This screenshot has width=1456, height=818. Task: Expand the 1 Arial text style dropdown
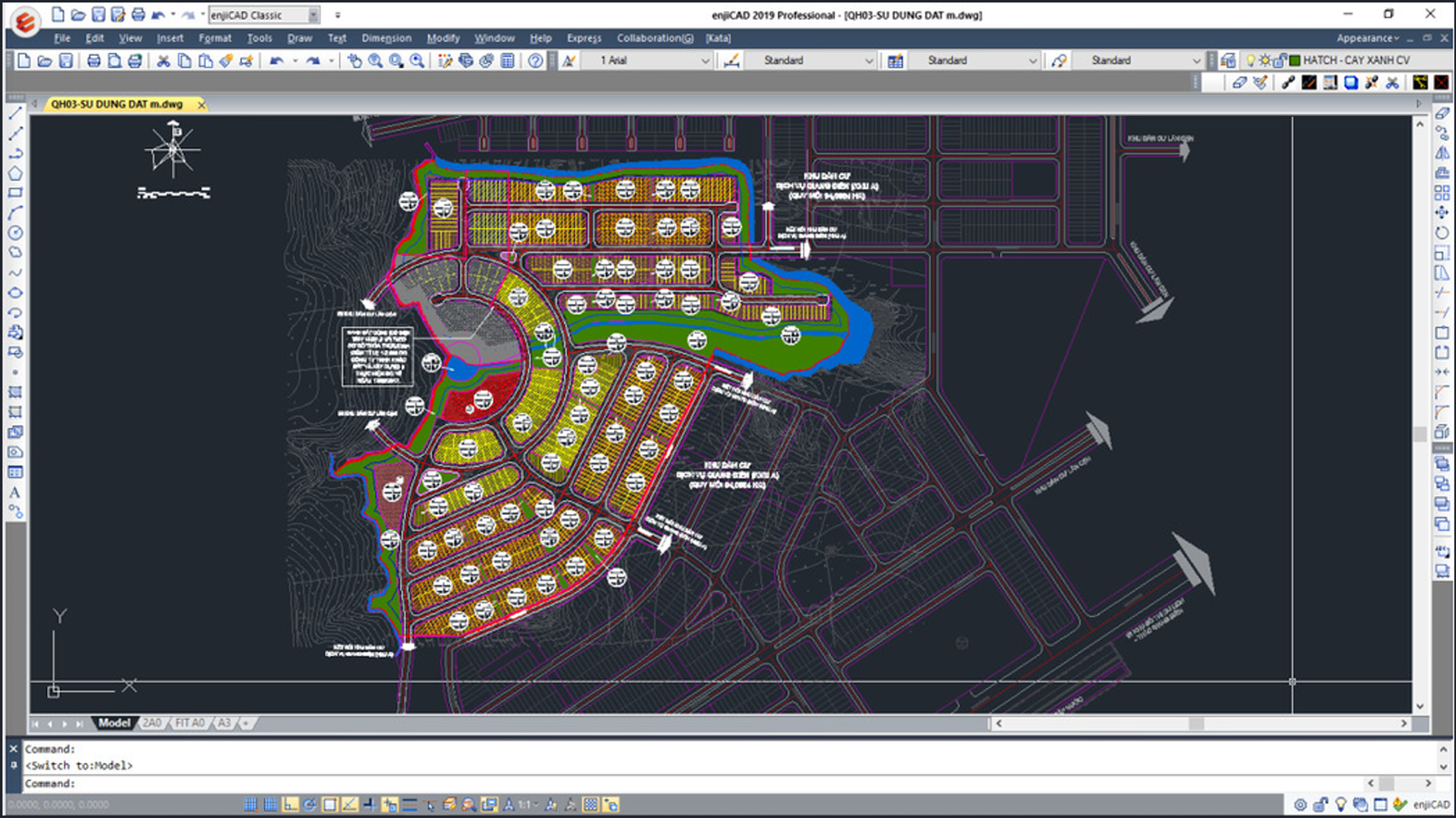[704, 61]
